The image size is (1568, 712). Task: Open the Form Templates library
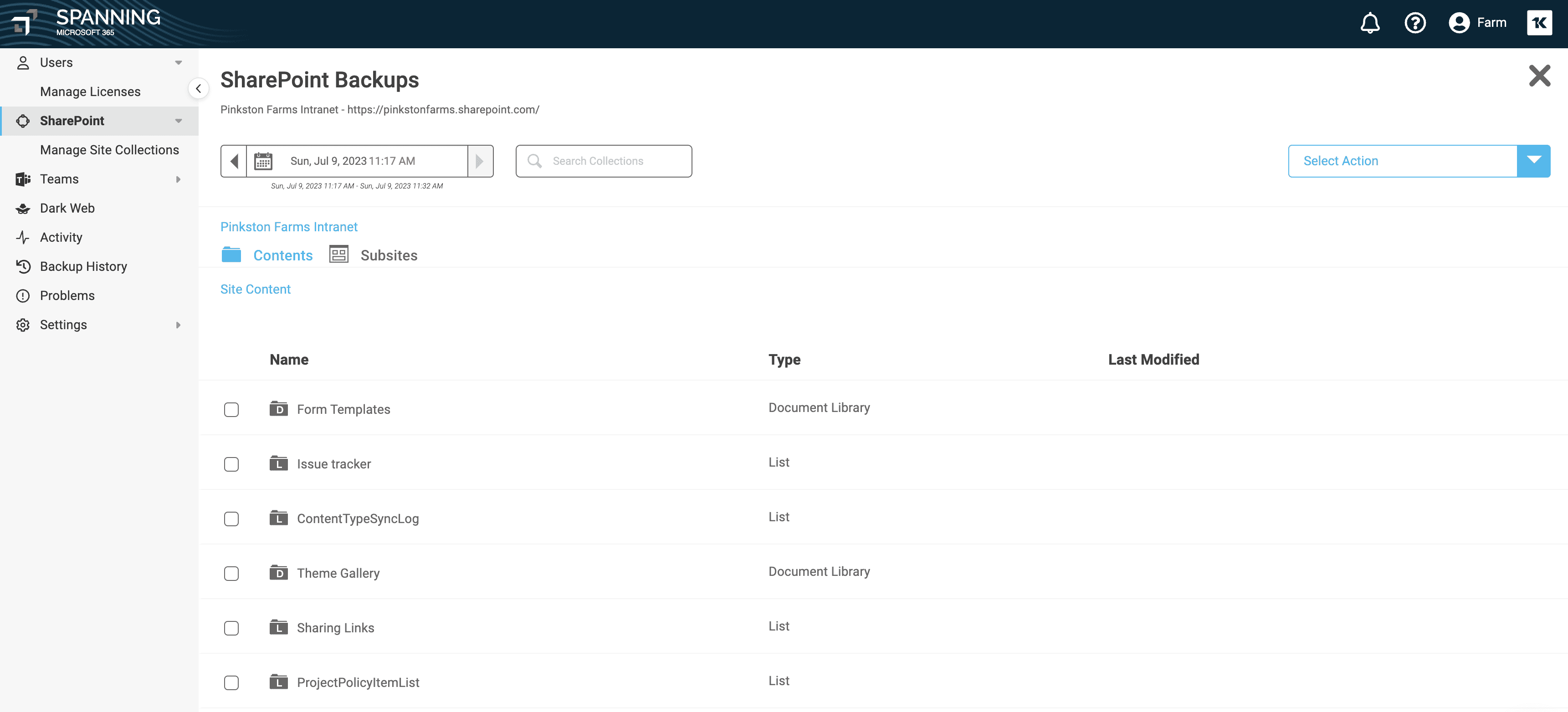[344, 410]
